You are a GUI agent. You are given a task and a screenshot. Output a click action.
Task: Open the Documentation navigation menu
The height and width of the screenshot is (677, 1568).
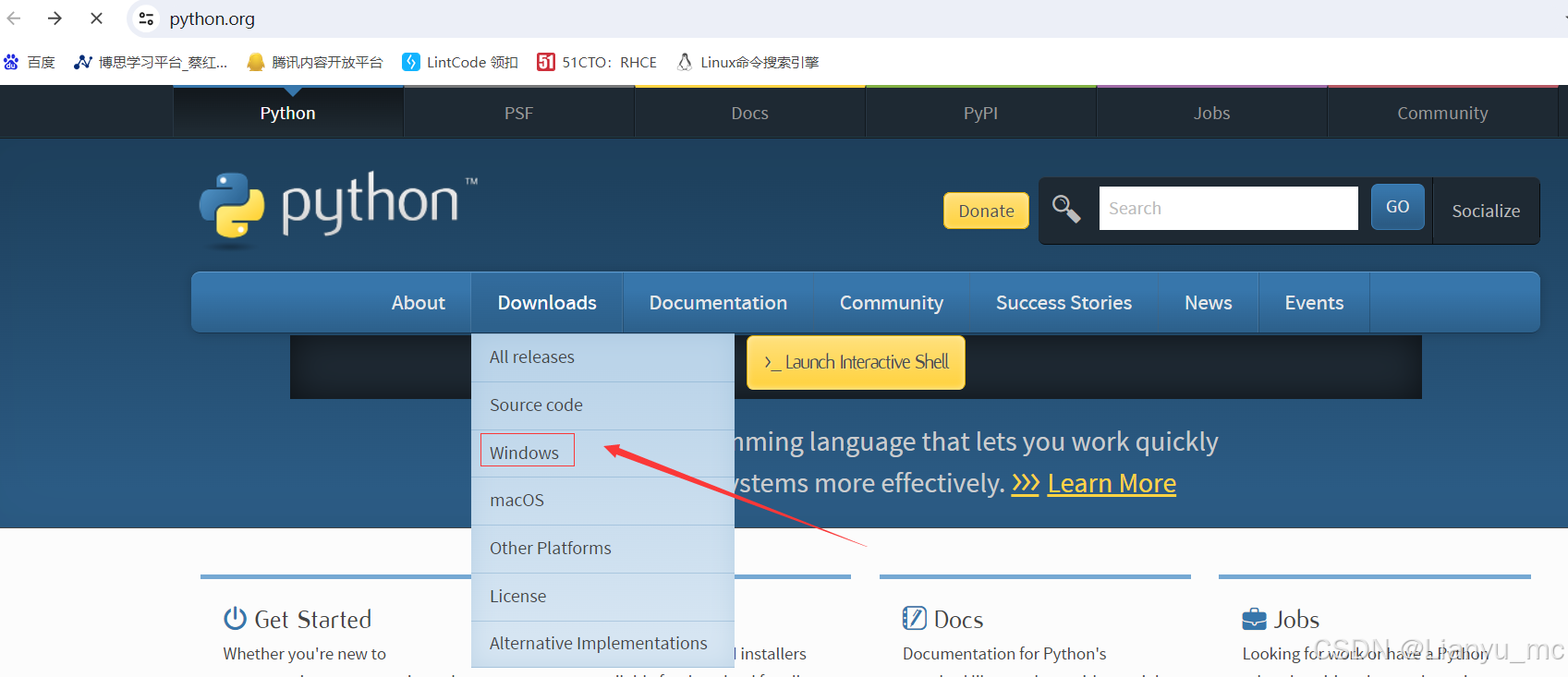pyautogui.click(x=718, y=303)
